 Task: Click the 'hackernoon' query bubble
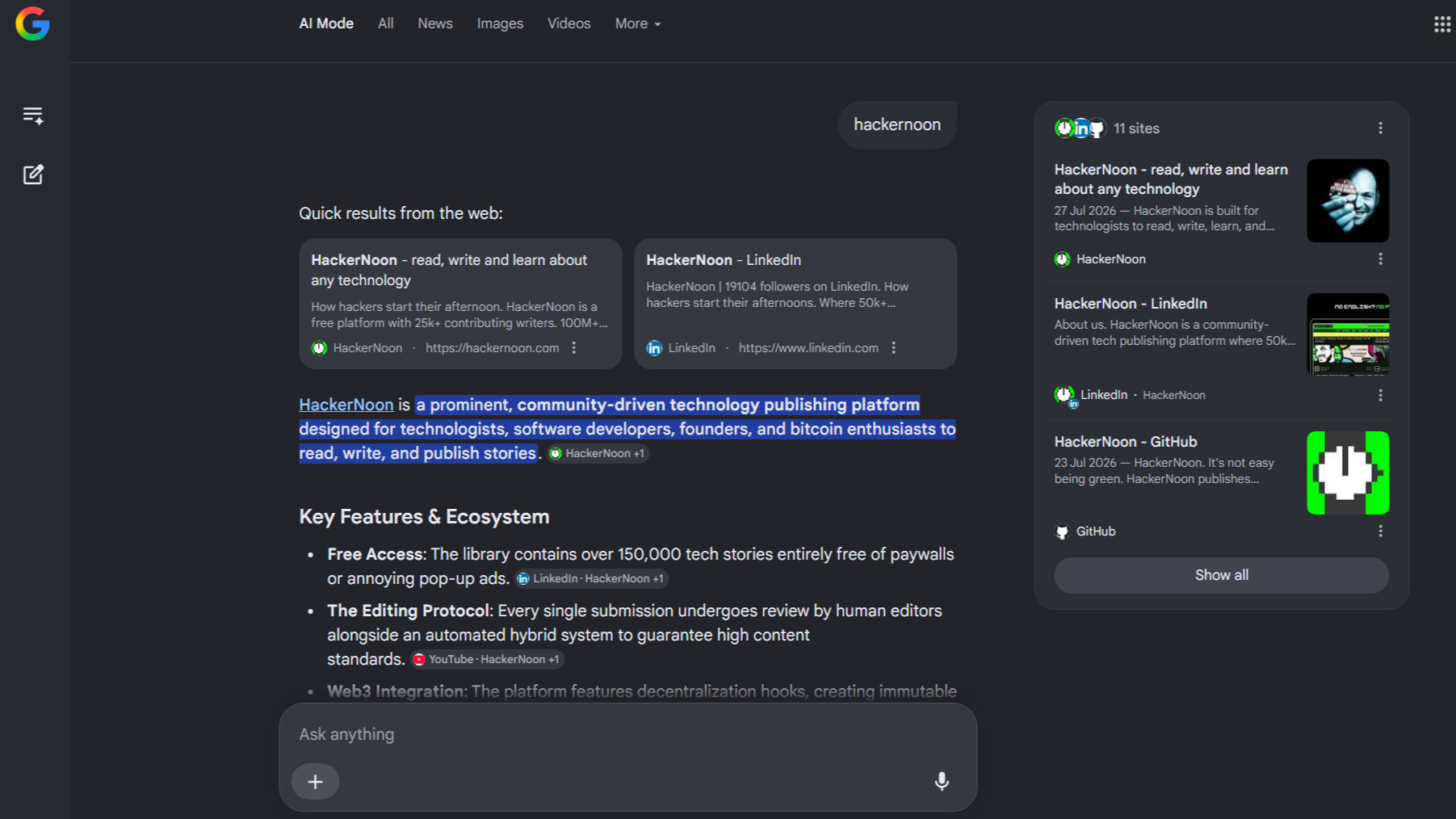(897, 124)
